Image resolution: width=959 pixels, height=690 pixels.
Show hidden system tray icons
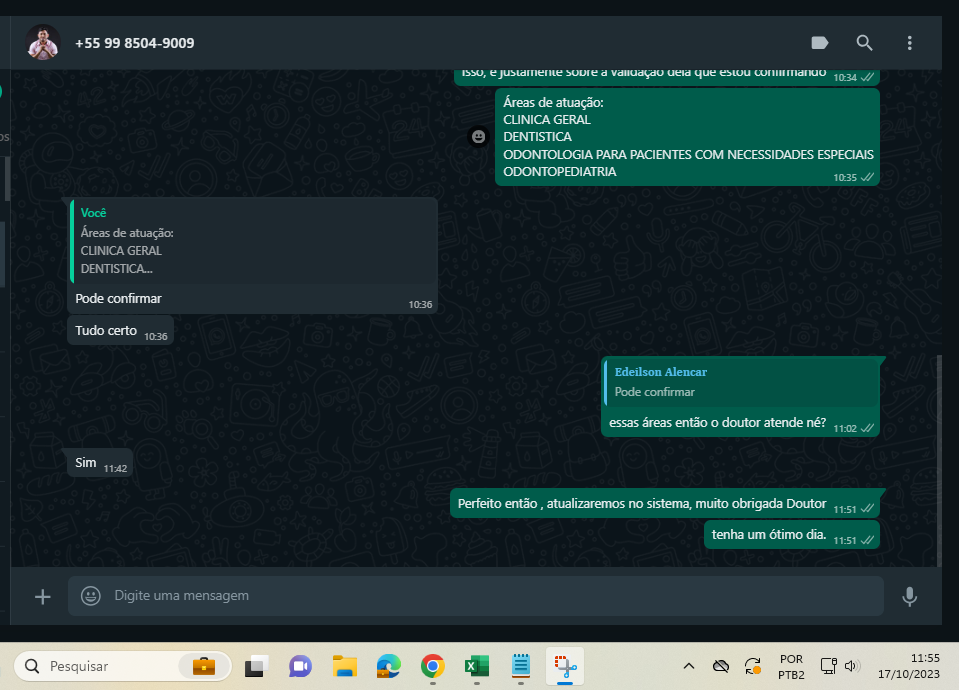[689, 666]
